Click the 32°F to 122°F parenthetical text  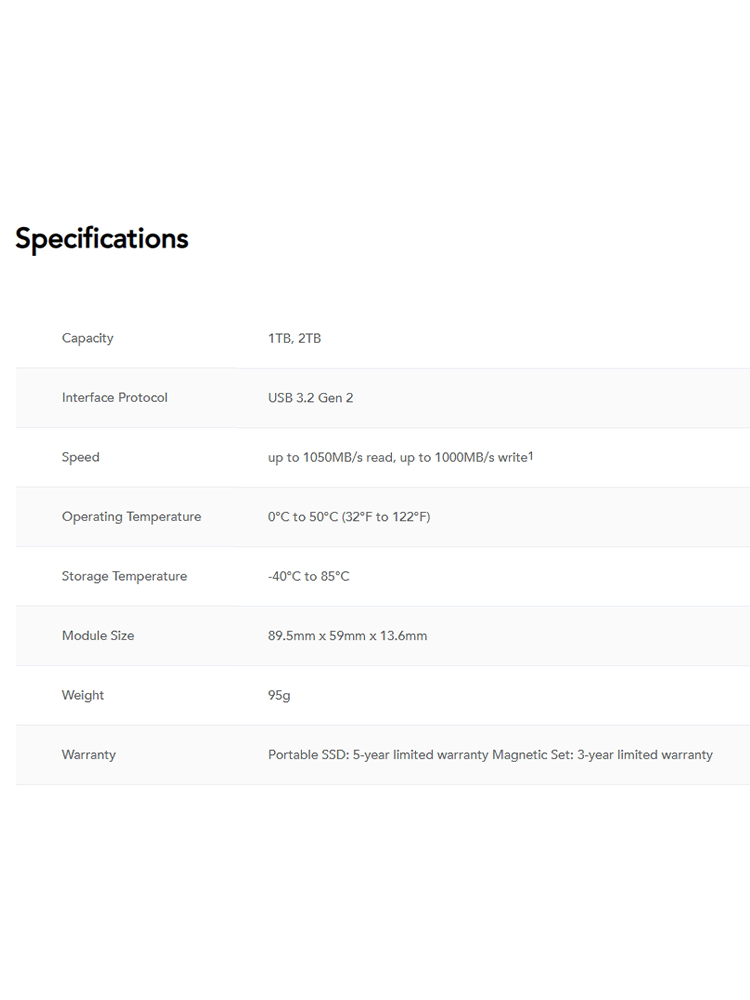pos(386,517)
